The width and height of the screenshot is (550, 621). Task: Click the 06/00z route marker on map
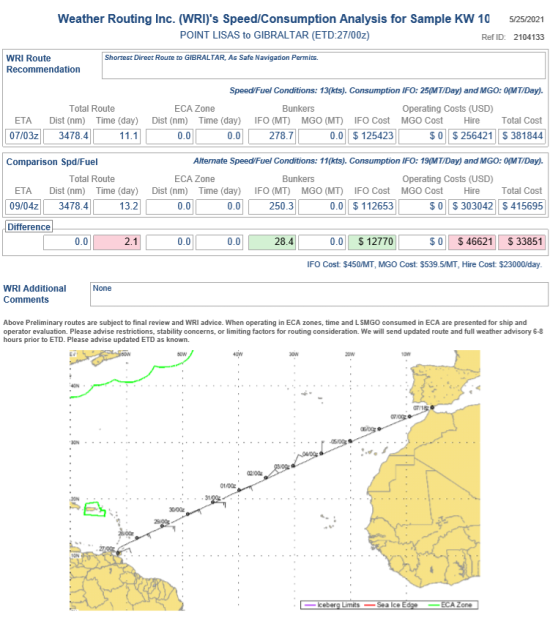tap(379, 429)
